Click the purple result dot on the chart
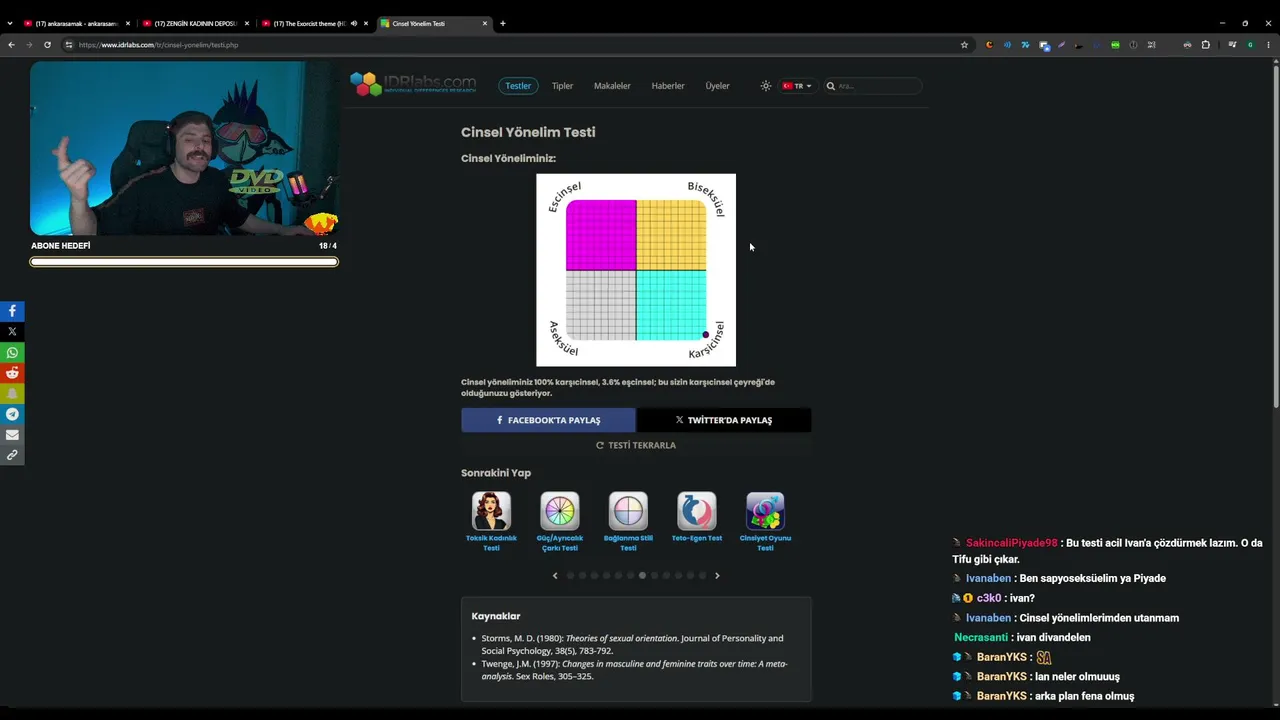The height and width of the screenshot is (720, 1280). click(x=705, y=335)
